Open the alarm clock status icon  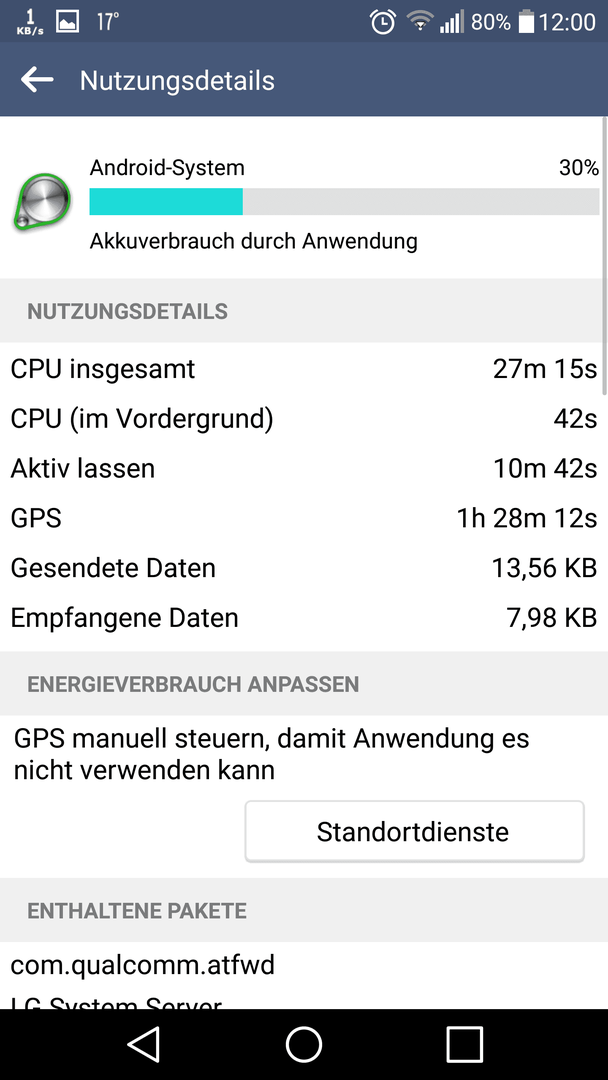(x=383, y=22)
